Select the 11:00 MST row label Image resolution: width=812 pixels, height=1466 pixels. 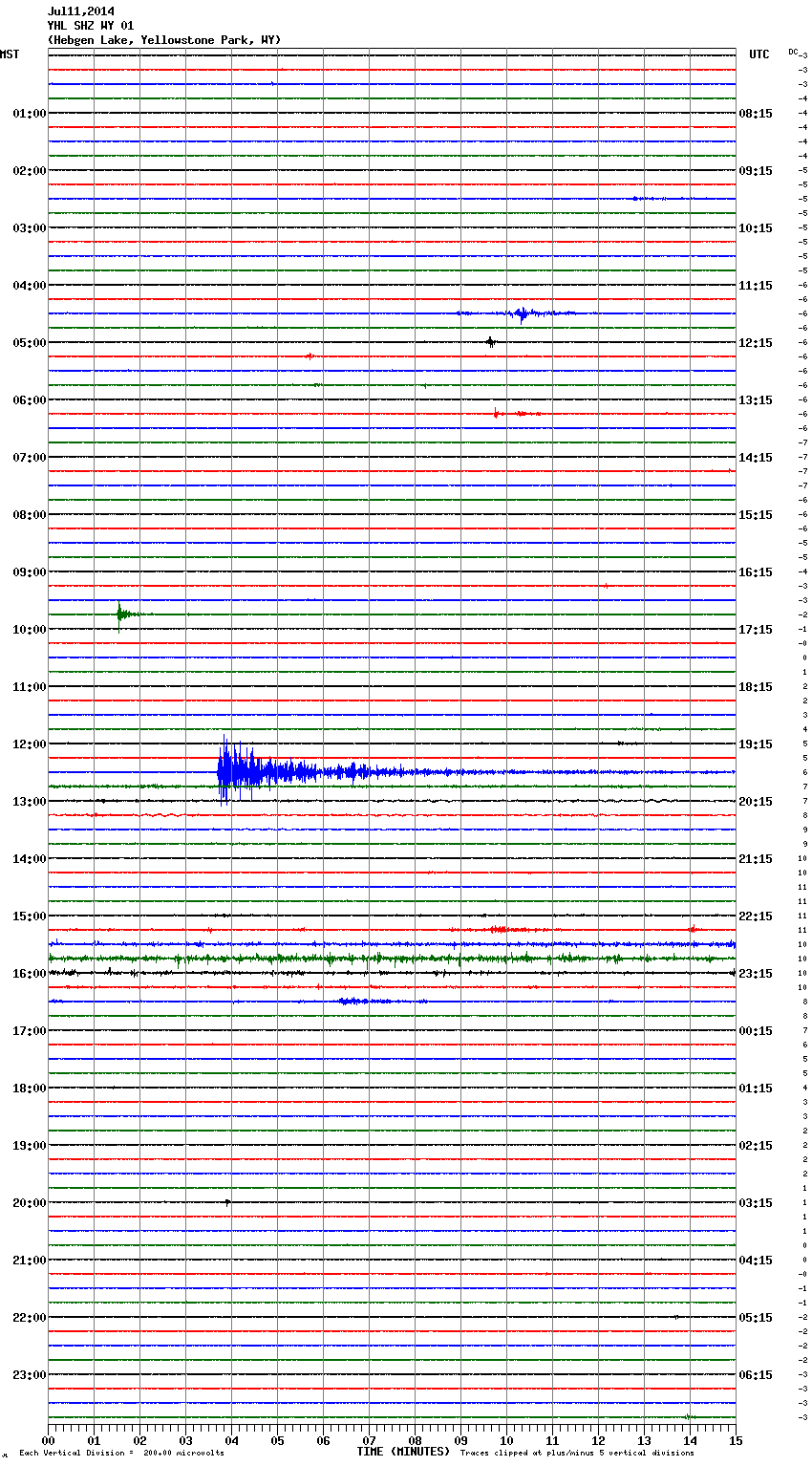pyautogui.click(x=29, y=687)
